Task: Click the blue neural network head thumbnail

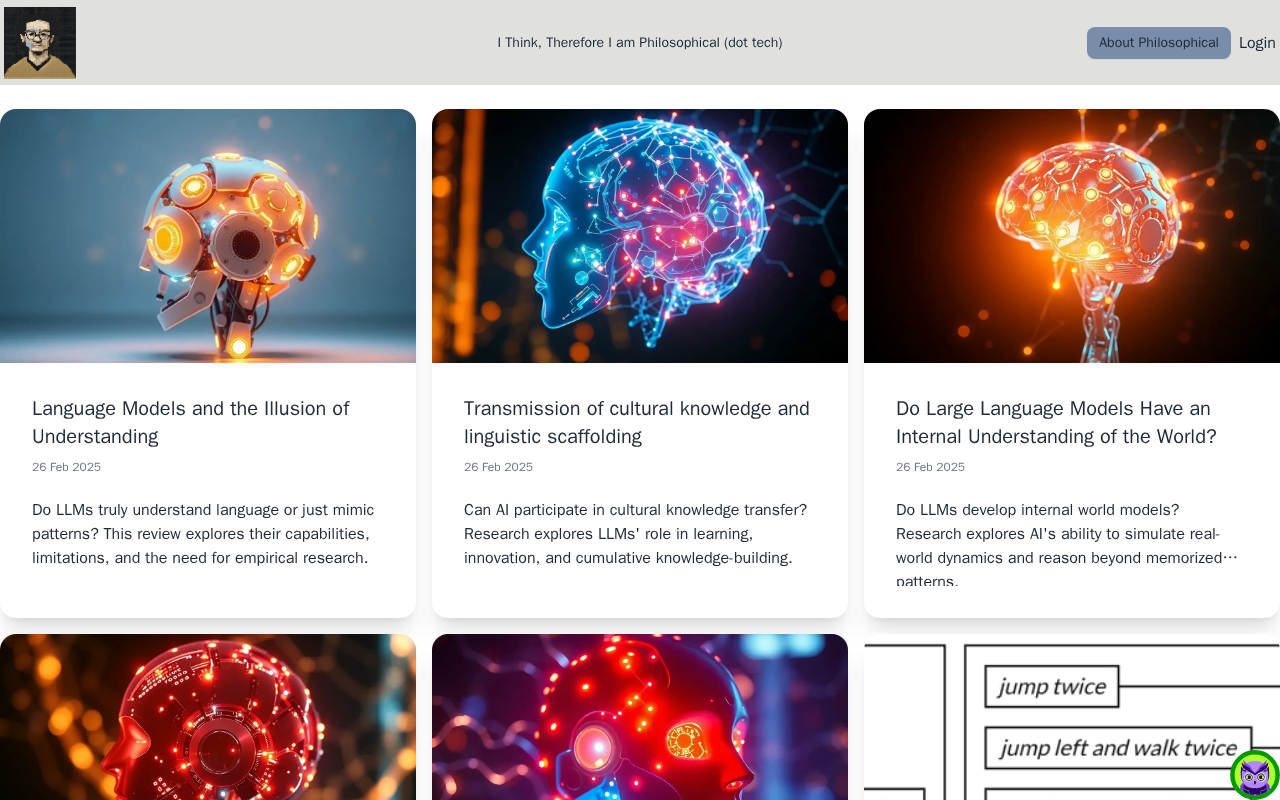Action: pos(640,236)
